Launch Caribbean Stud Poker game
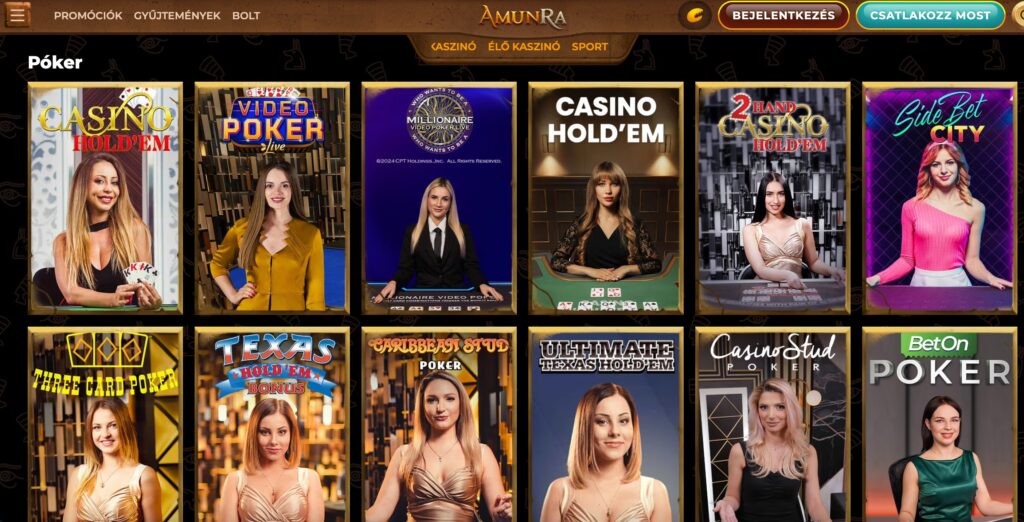 [439, 425]
